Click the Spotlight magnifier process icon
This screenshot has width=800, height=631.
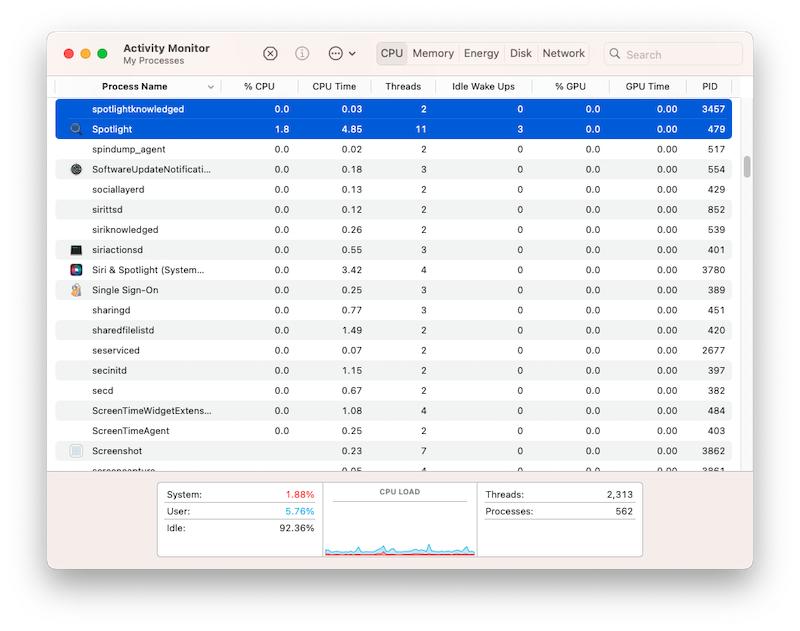click(76, 129)
